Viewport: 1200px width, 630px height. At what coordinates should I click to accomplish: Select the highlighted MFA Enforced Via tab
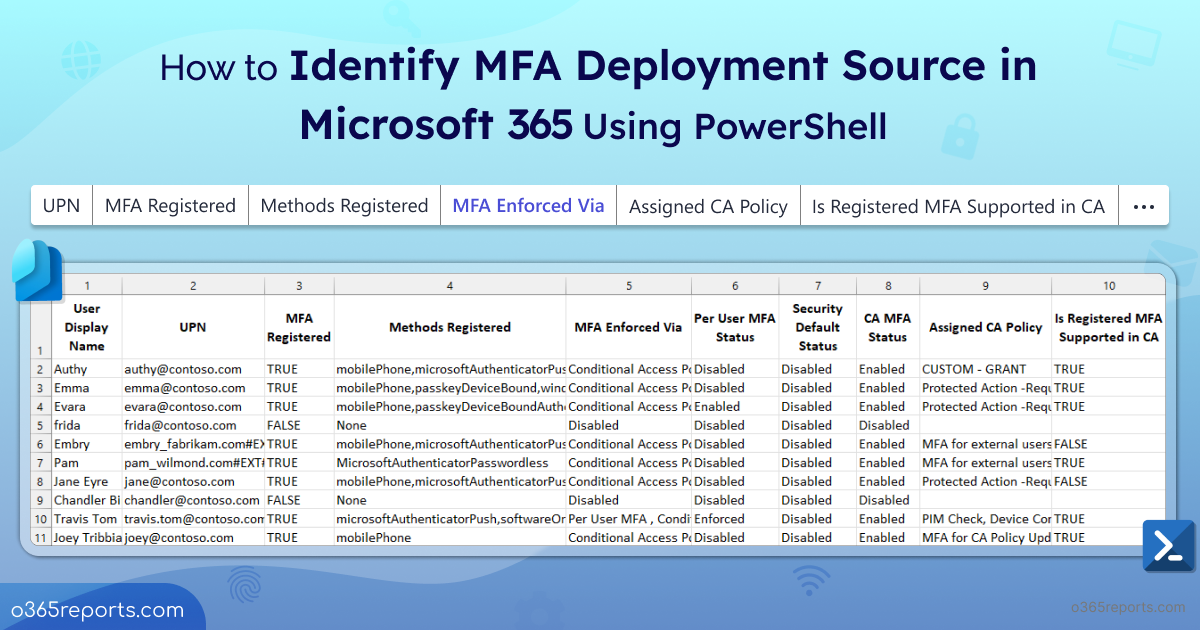528,207
